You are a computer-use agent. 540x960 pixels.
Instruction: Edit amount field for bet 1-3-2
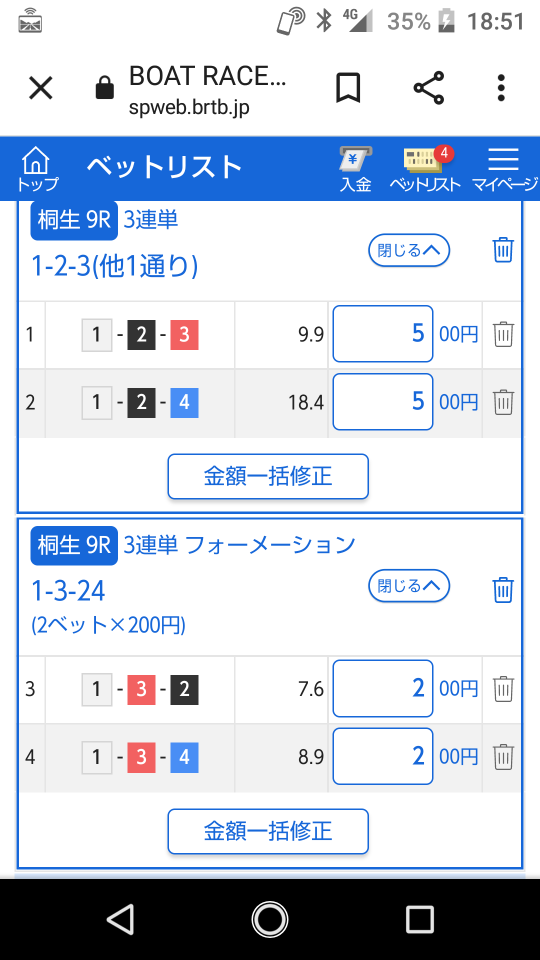[383, 689]
